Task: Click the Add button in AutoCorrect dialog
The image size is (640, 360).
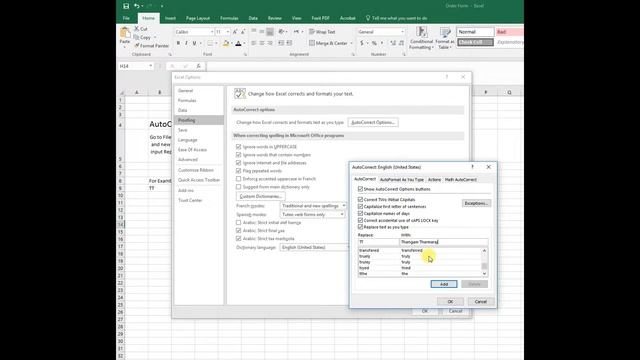Action: click(444, 284)
